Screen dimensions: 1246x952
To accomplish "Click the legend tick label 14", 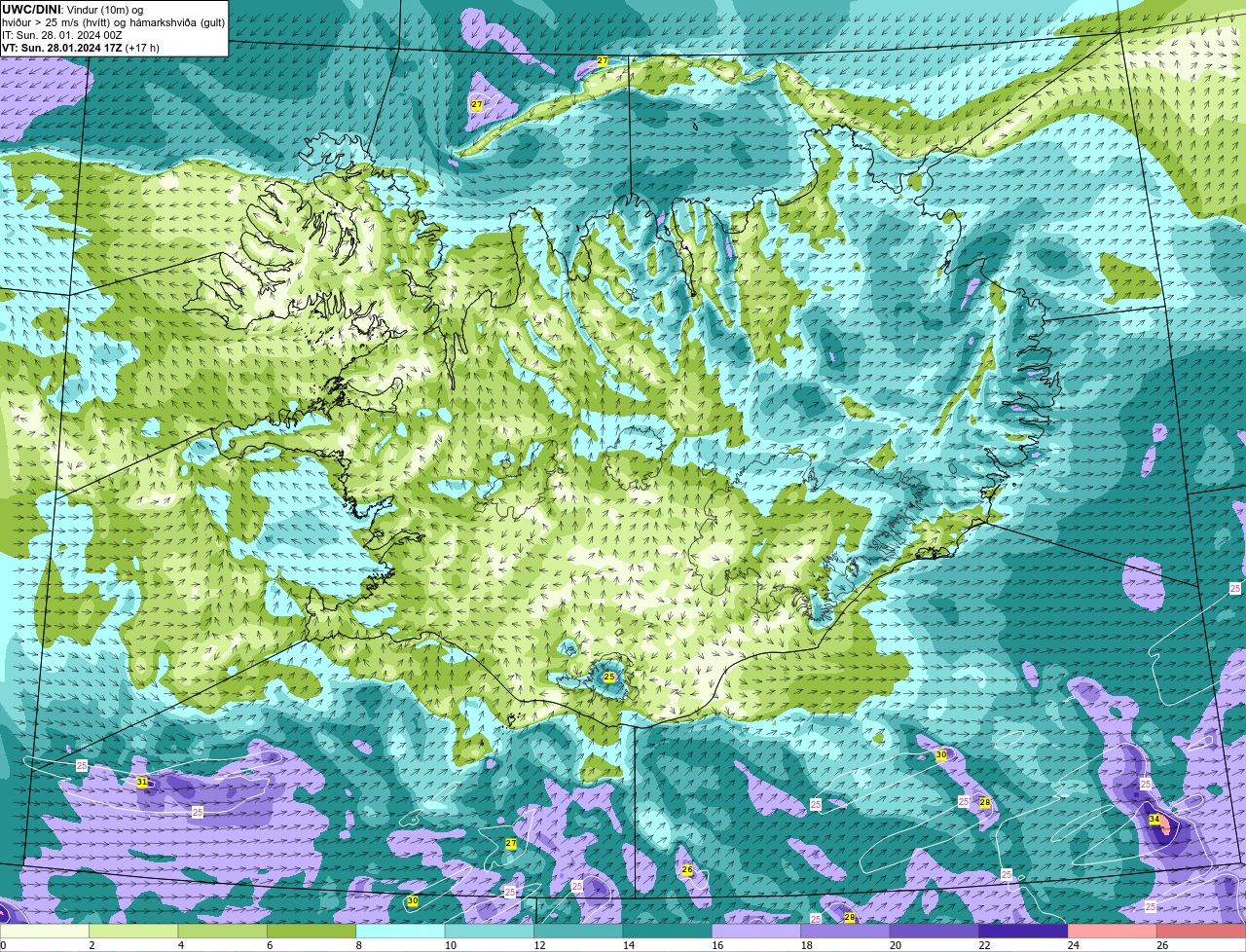I will point(628,945).
